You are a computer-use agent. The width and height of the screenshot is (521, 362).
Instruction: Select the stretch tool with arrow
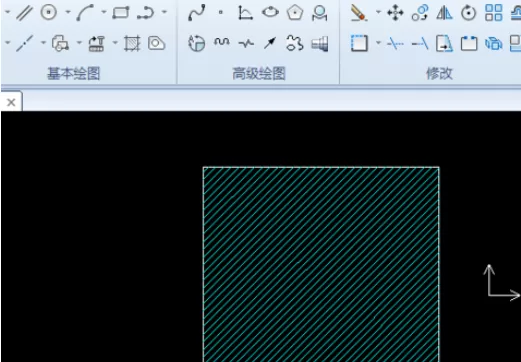[x=444, y=43]
